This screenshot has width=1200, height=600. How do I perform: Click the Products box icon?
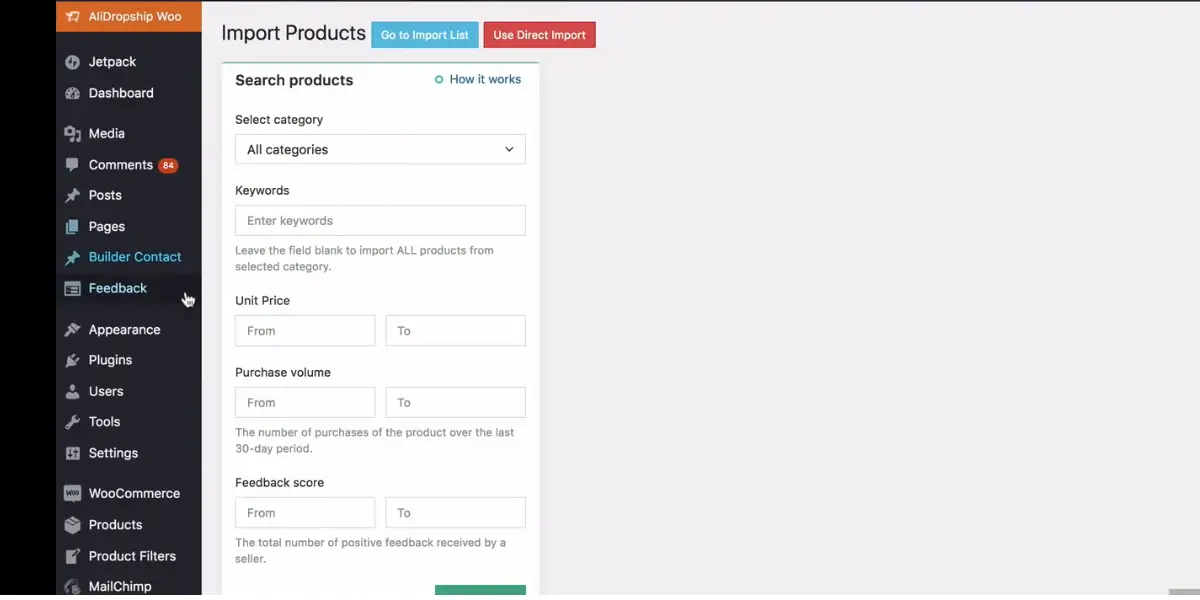tap(72, 525)
